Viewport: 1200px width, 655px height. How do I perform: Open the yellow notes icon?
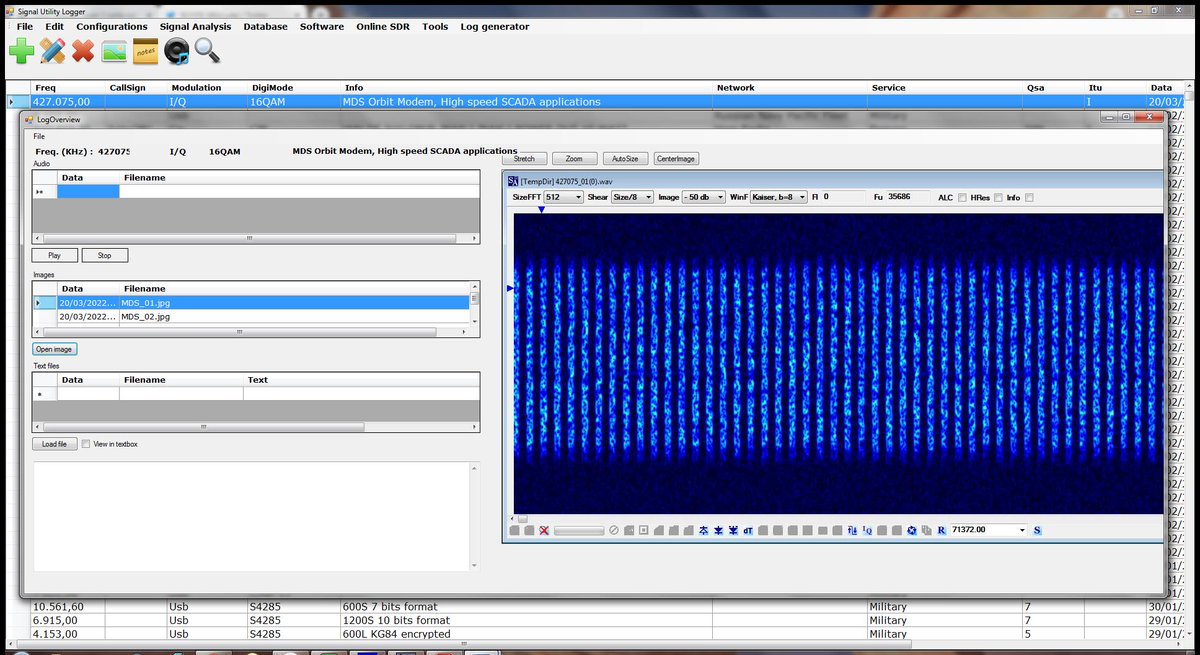click(145, 51)
